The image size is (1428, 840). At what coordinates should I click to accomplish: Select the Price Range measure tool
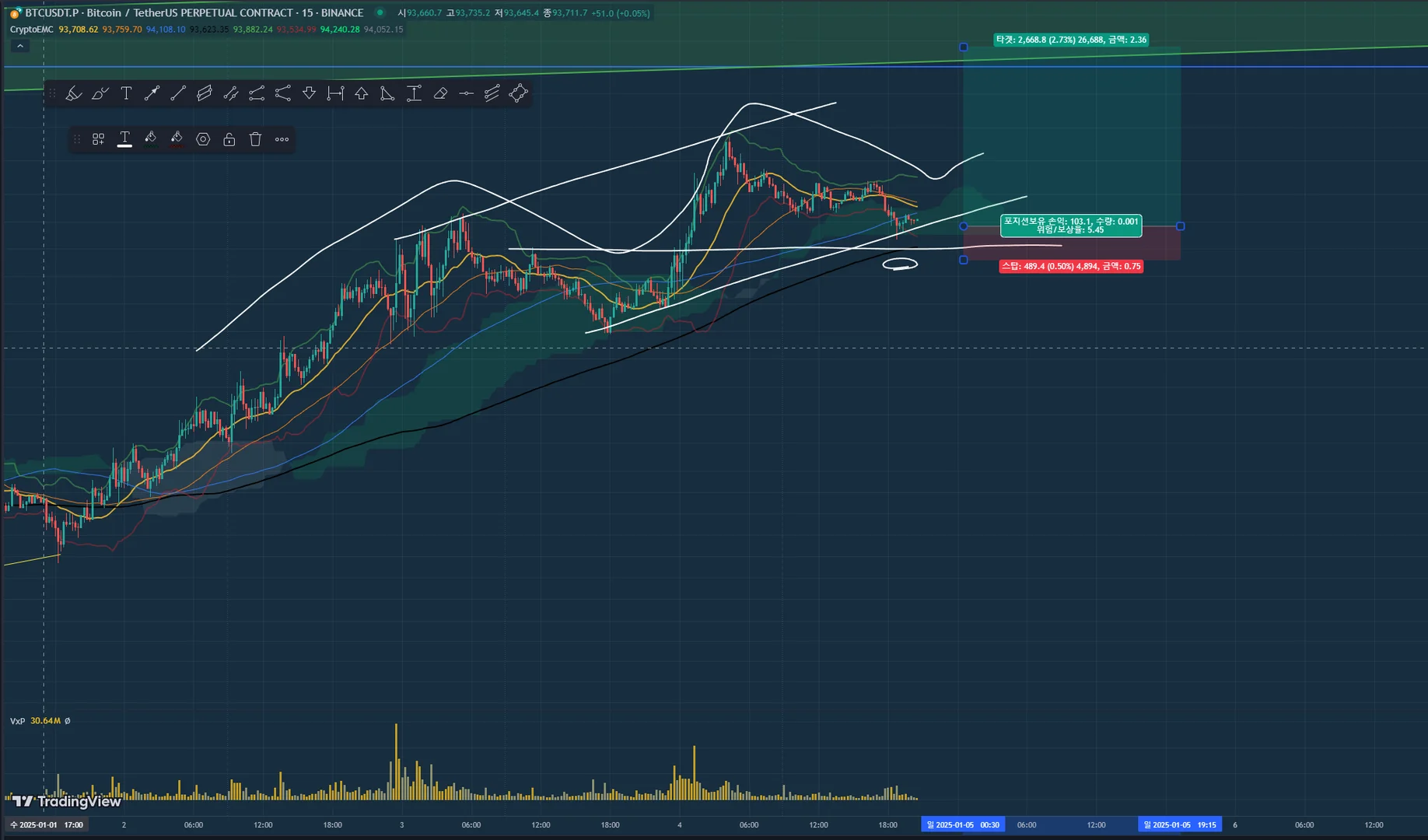[414, 94]
